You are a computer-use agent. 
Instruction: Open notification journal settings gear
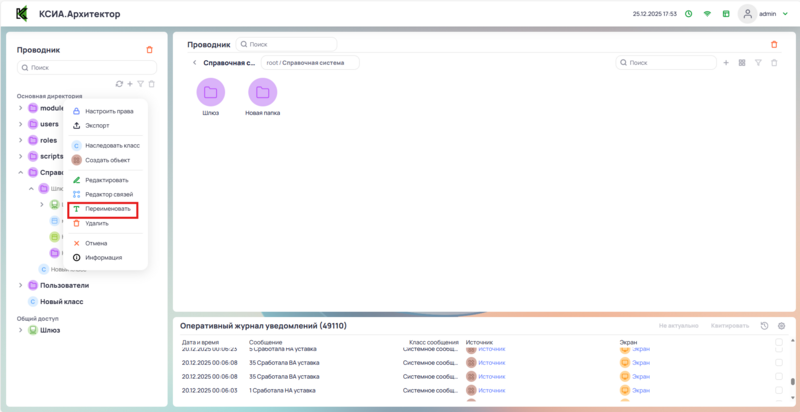pyautogui.click(x=781, y=326)
